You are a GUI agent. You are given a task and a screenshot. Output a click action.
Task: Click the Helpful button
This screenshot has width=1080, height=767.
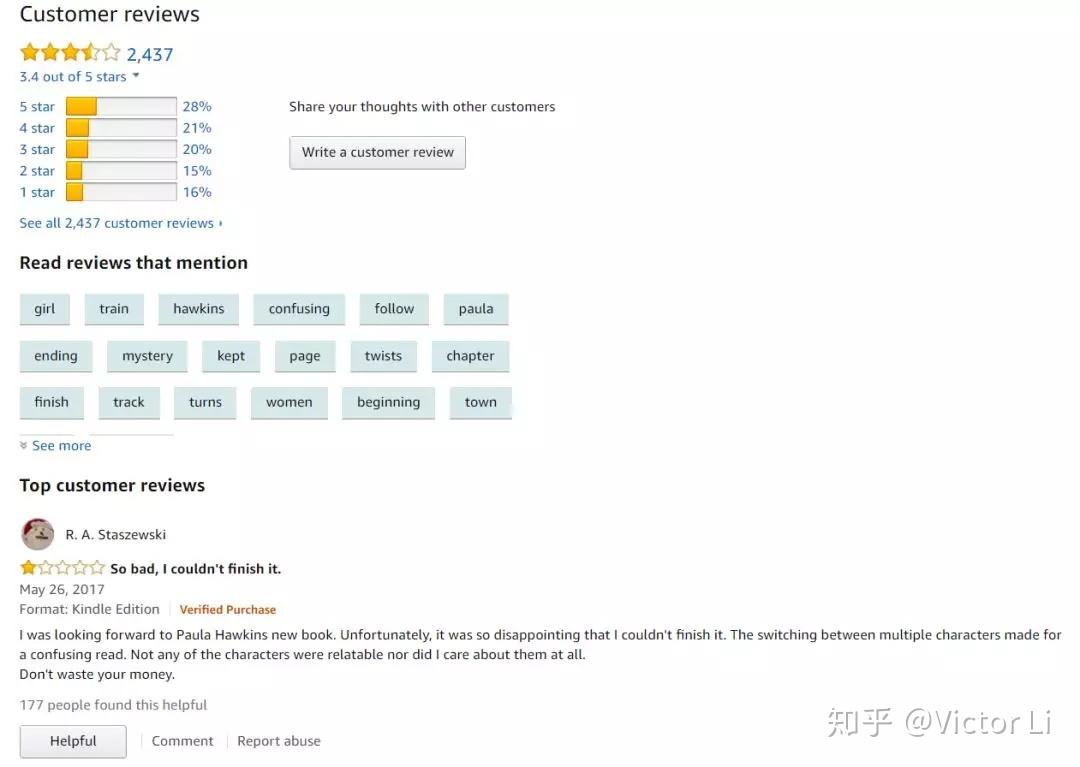72,741
